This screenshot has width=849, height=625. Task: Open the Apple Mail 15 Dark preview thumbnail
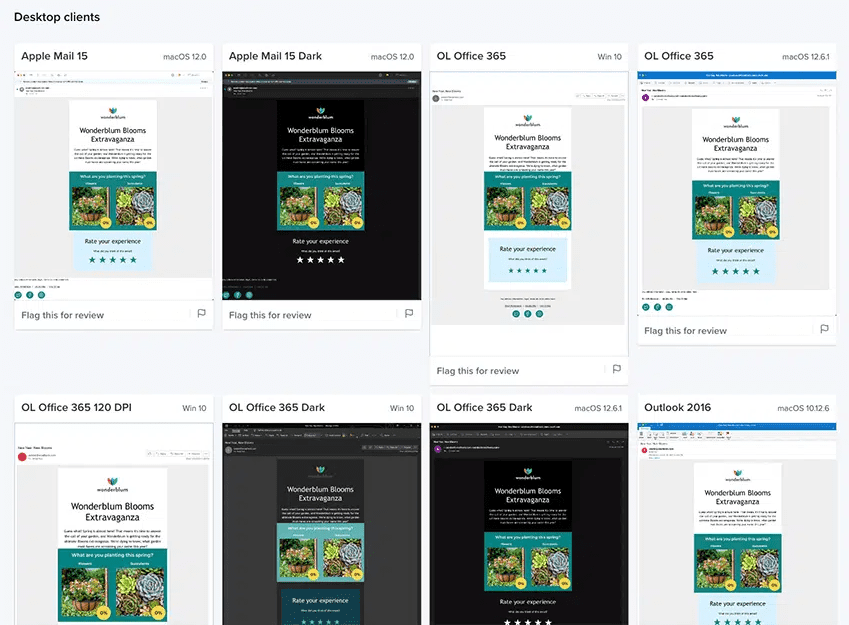[x=321, y=185]
